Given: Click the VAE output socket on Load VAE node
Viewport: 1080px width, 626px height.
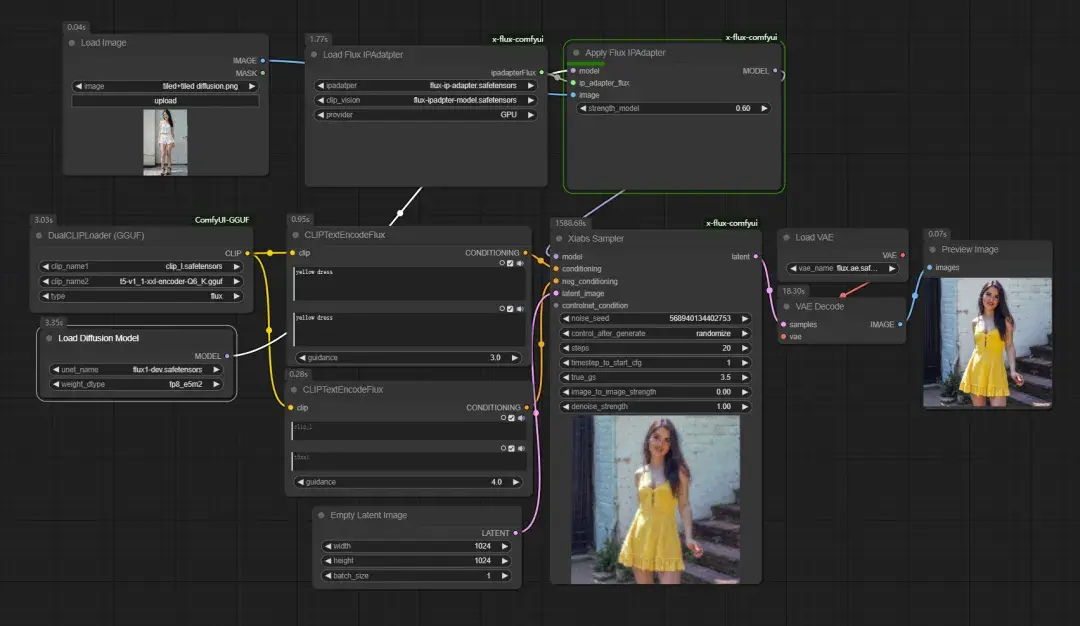Looking at the screenshot, I should coord(903,255).
